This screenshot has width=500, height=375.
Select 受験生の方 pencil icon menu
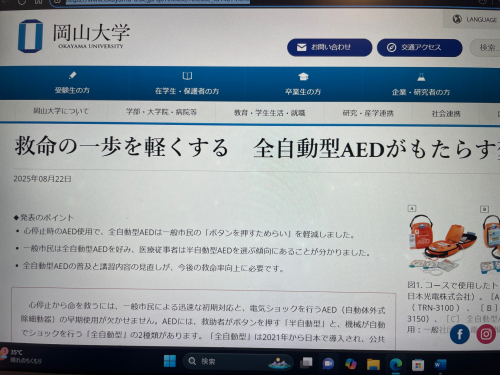coord(72,83)
